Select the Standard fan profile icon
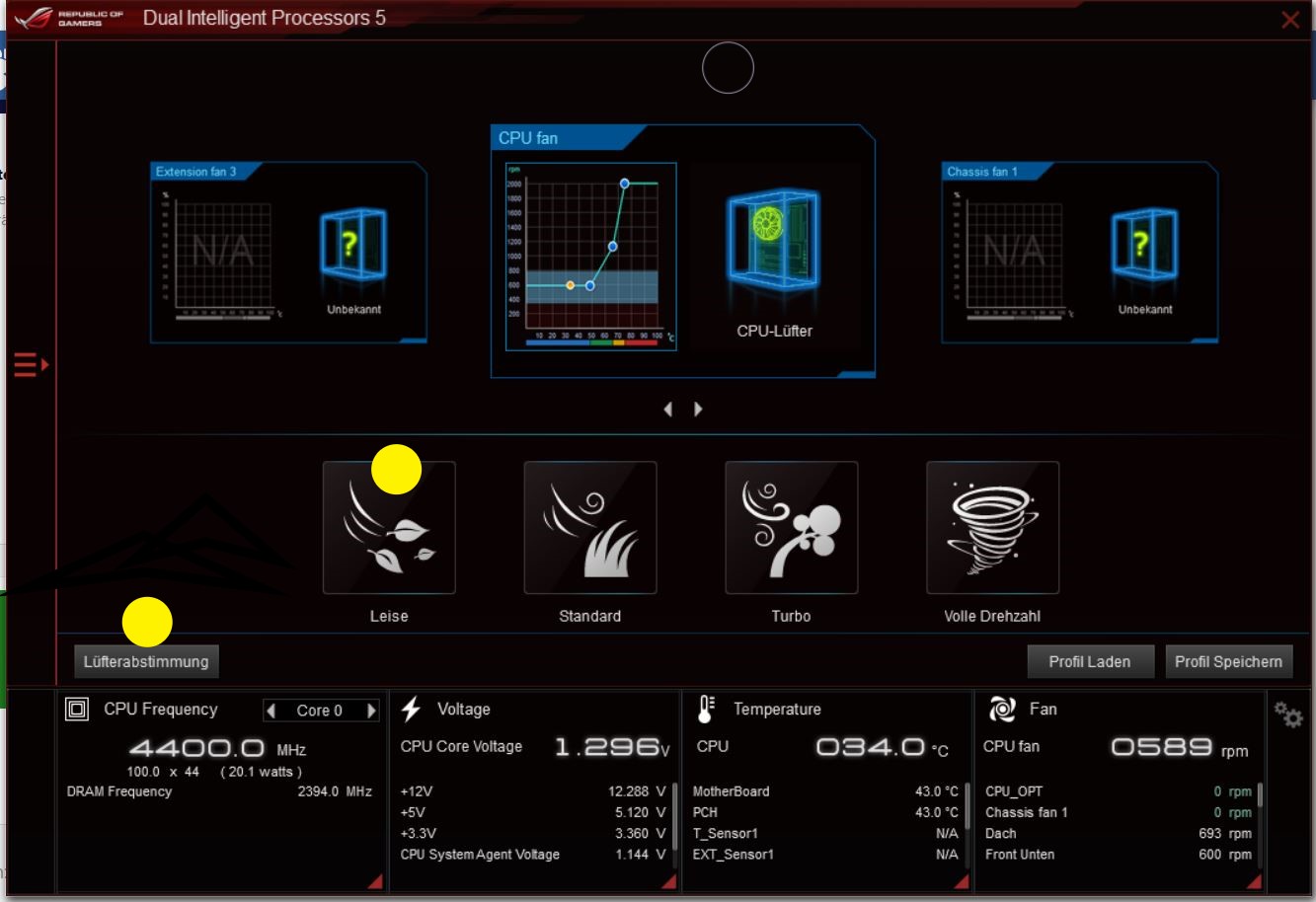 click(590, 528)
